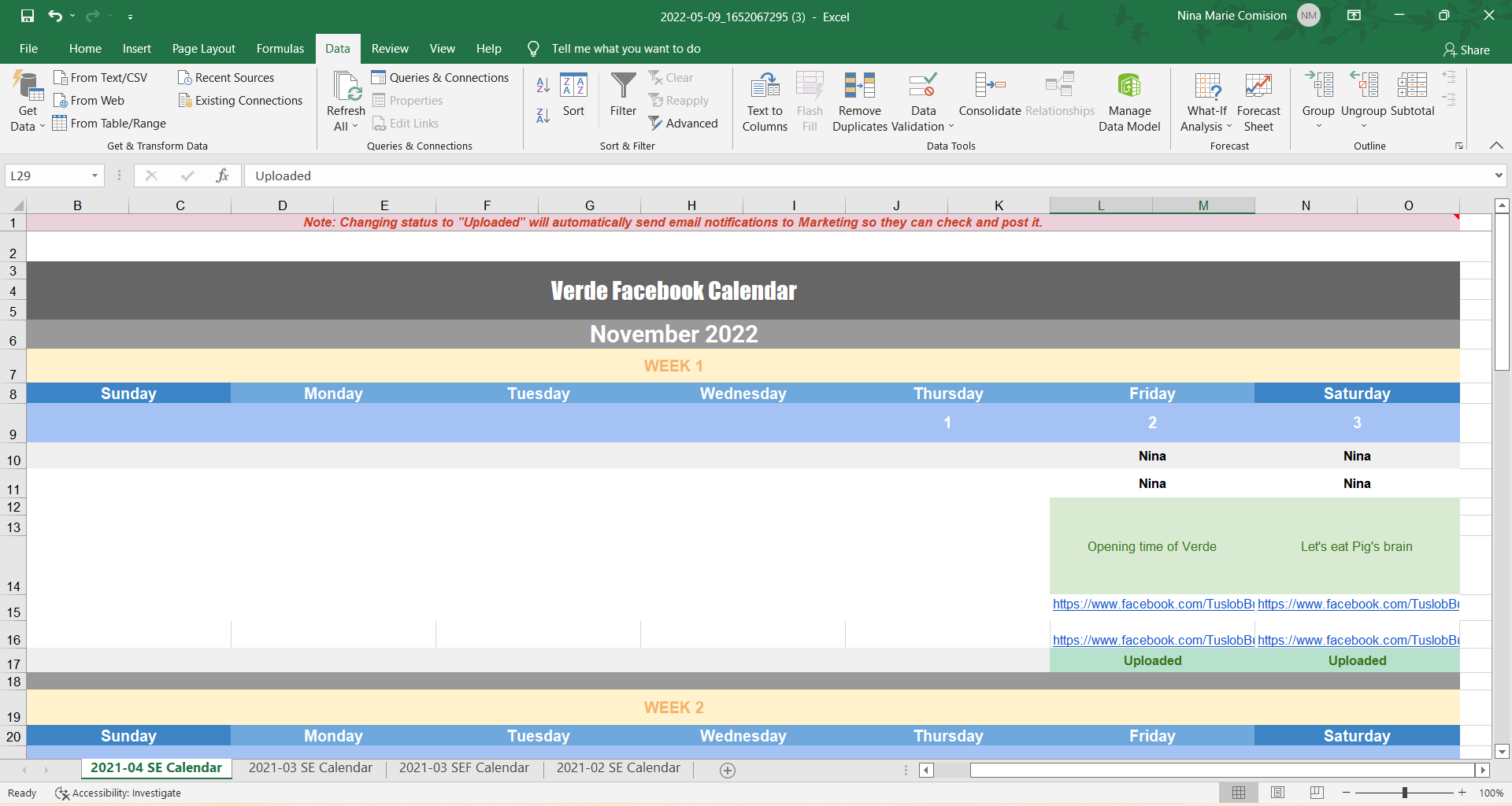Click the horizontal scrollbar
1512x806 pixels.
1221,770
